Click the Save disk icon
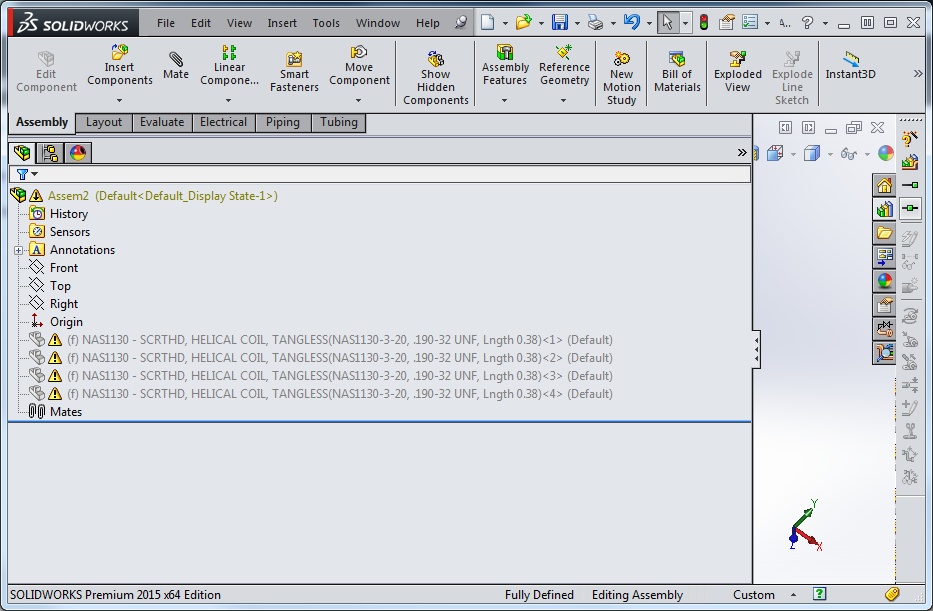 point(560,23)
